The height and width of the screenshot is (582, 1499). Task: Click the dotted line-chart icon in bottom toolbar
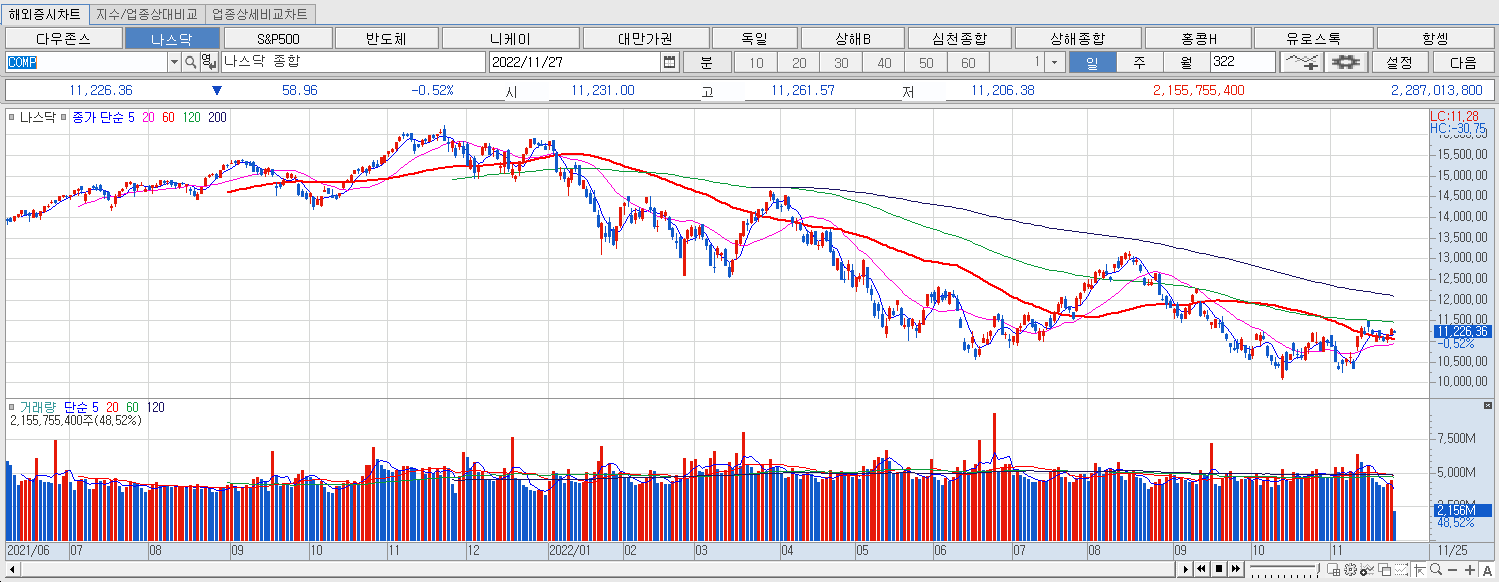1401,570
